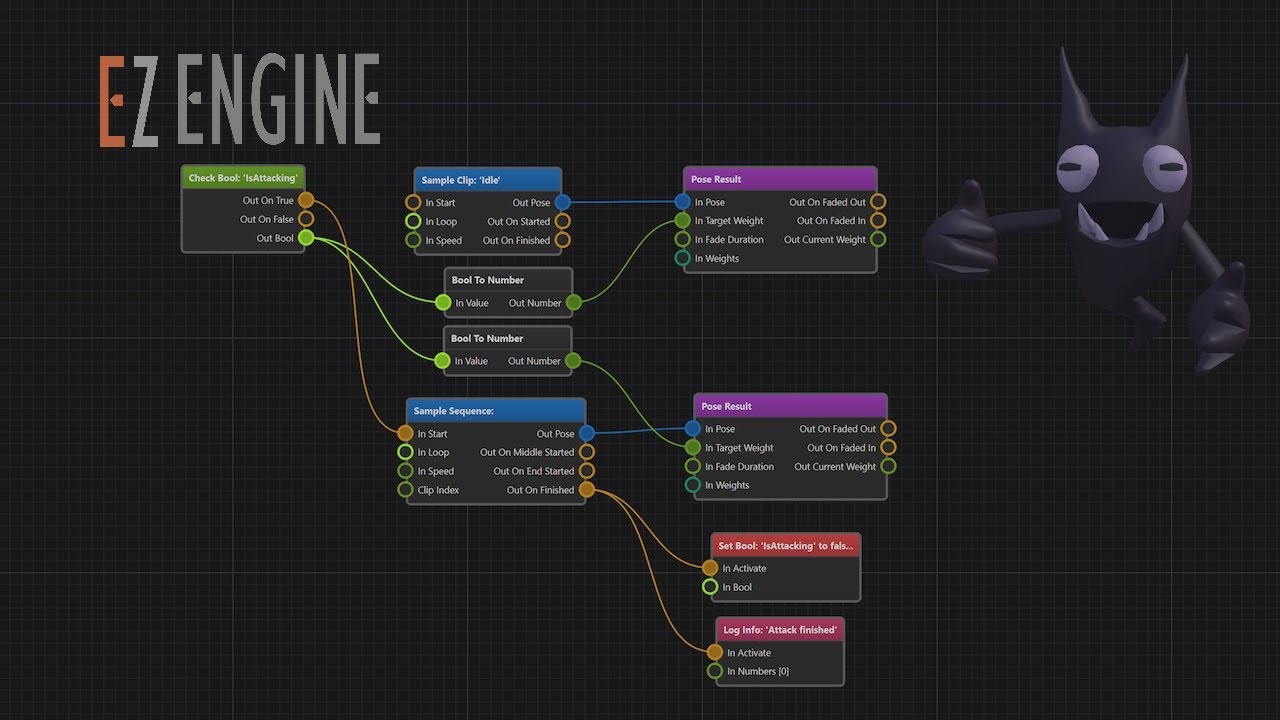Click the Out On End Started pin

pyautogui.click(x=587, y=471)
